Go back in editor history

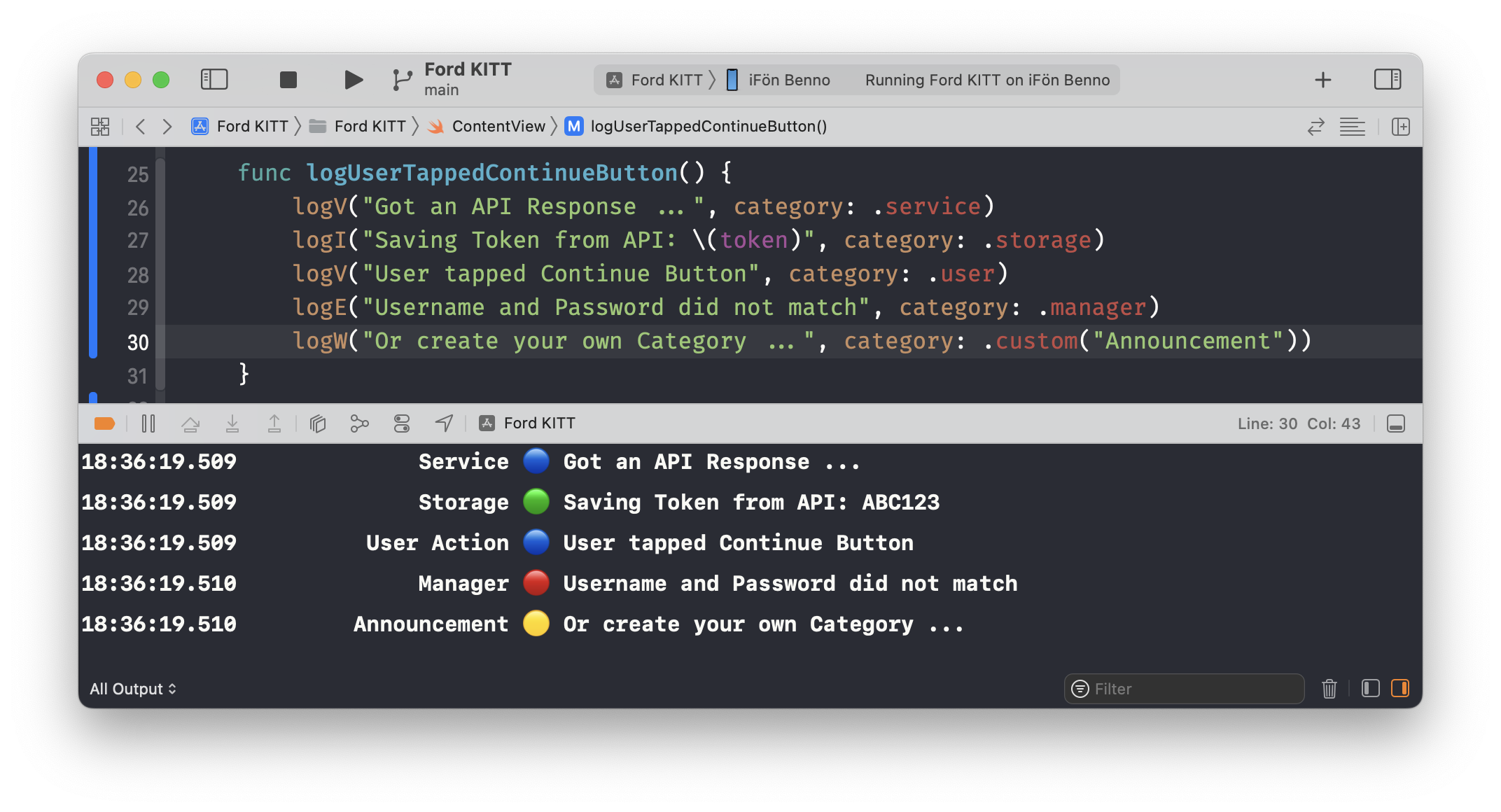[141, 127]
